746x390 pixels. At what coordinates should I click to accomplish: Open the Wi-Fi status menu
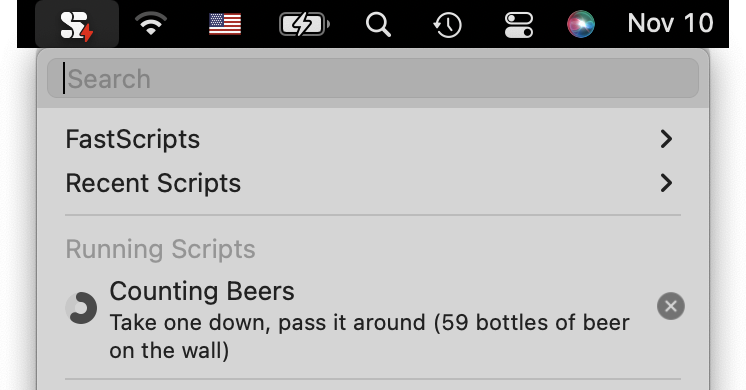pos(151,24)
